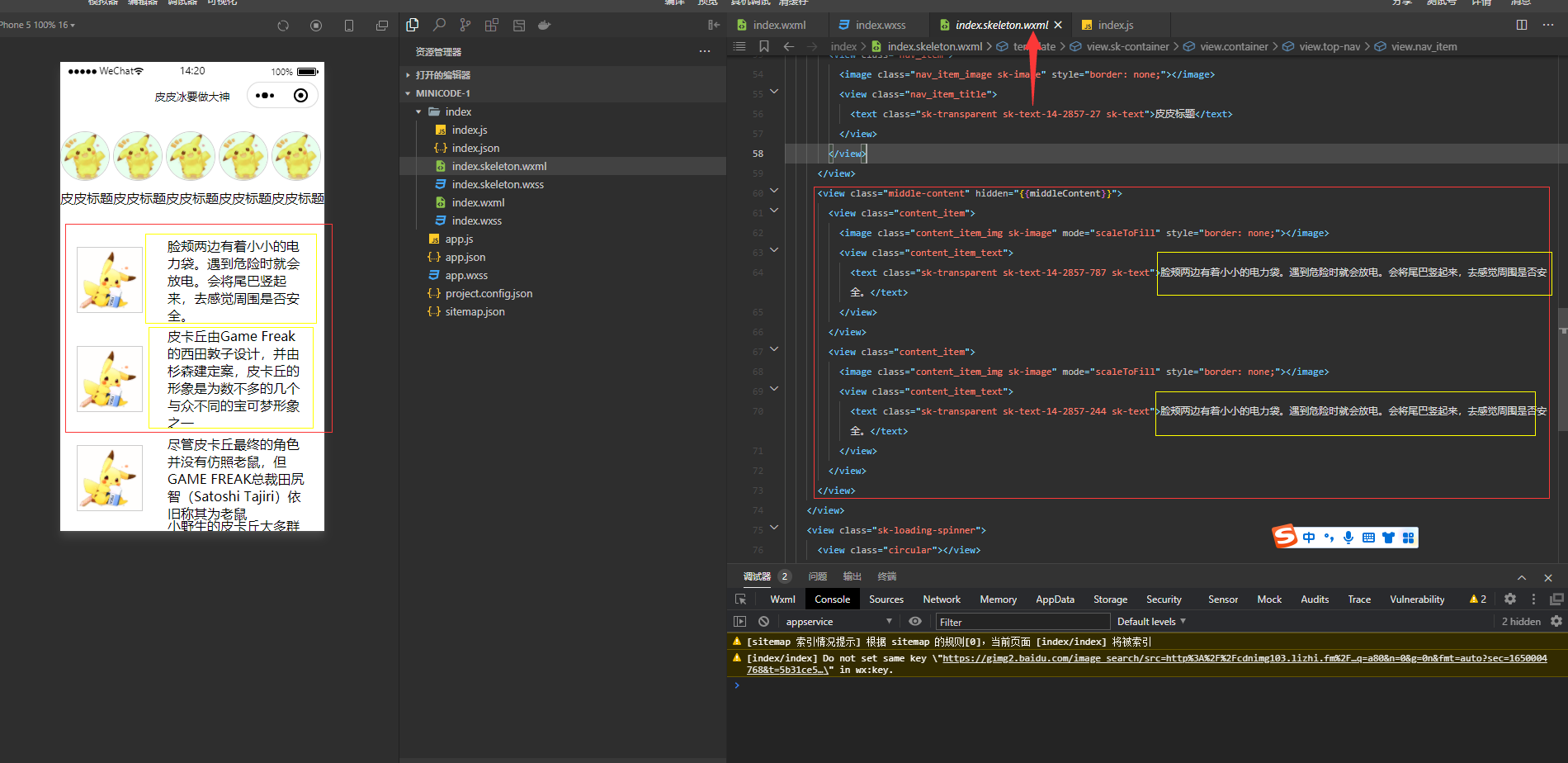Open the Network debugger tab
The width and height of the screenshot is (1568, 763).
942,599
